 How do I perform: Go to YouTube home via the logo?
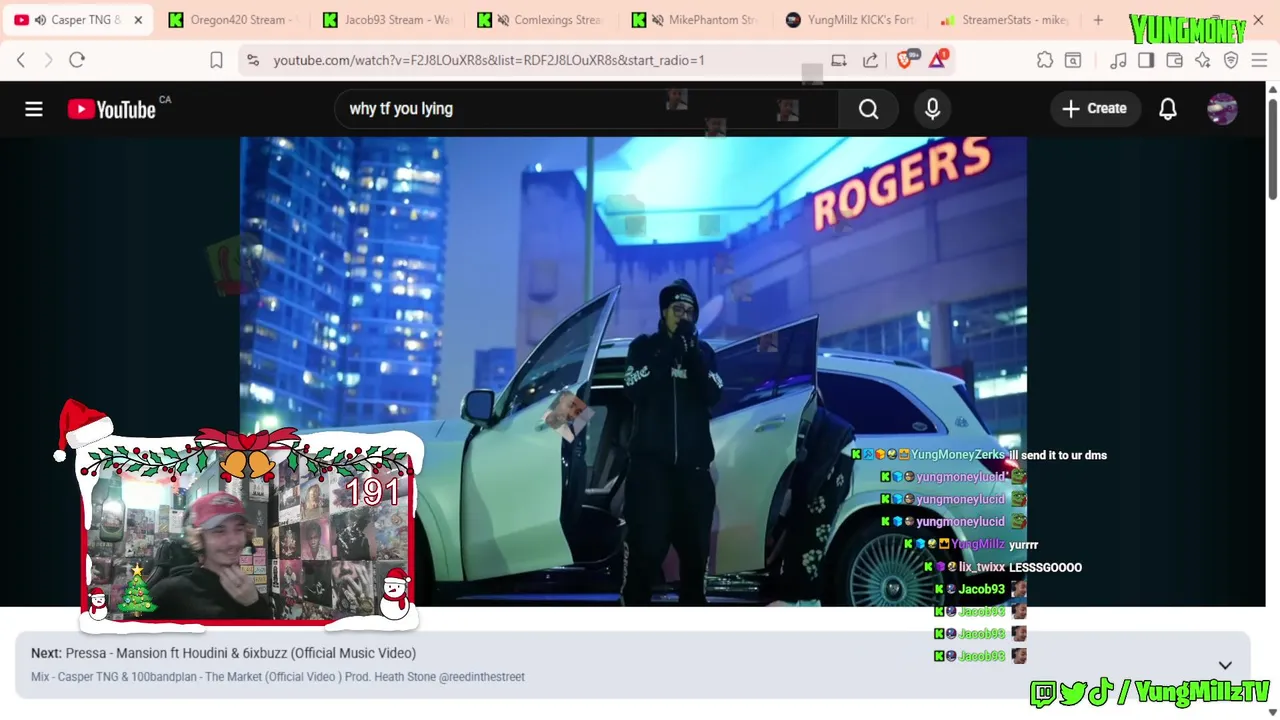coord(112,109)
